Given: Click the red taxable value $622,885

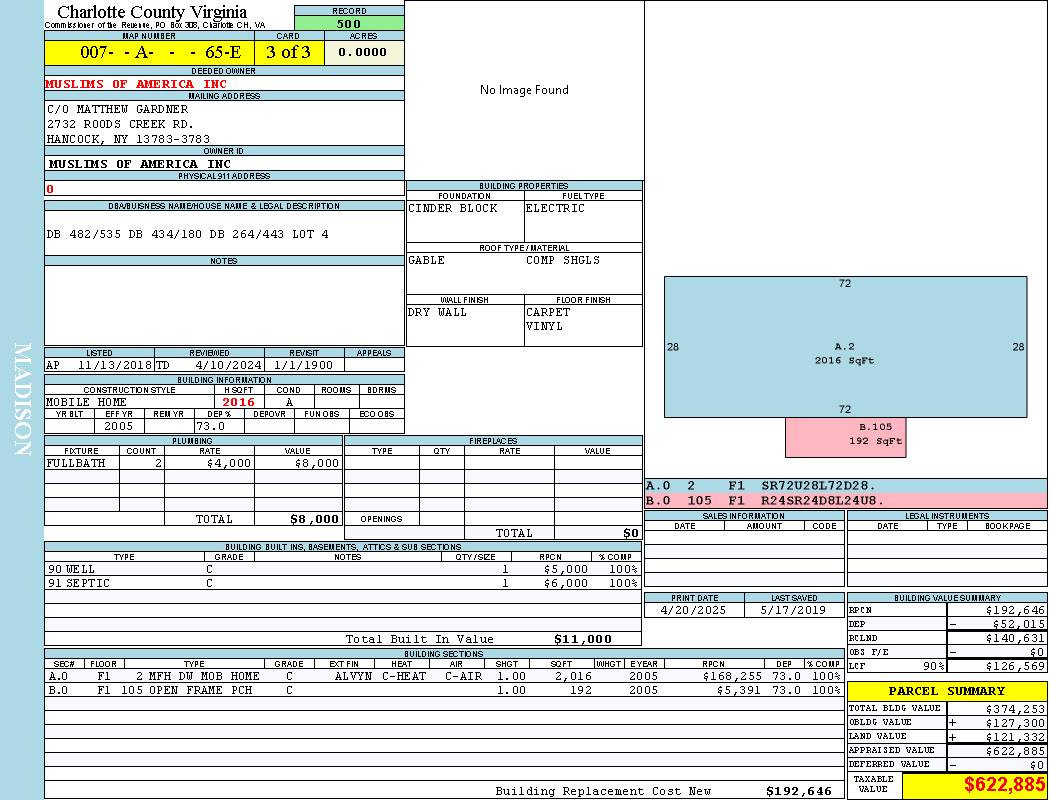Looking at the screenshot, I should pyautogui.click(x=1004, y=785).
